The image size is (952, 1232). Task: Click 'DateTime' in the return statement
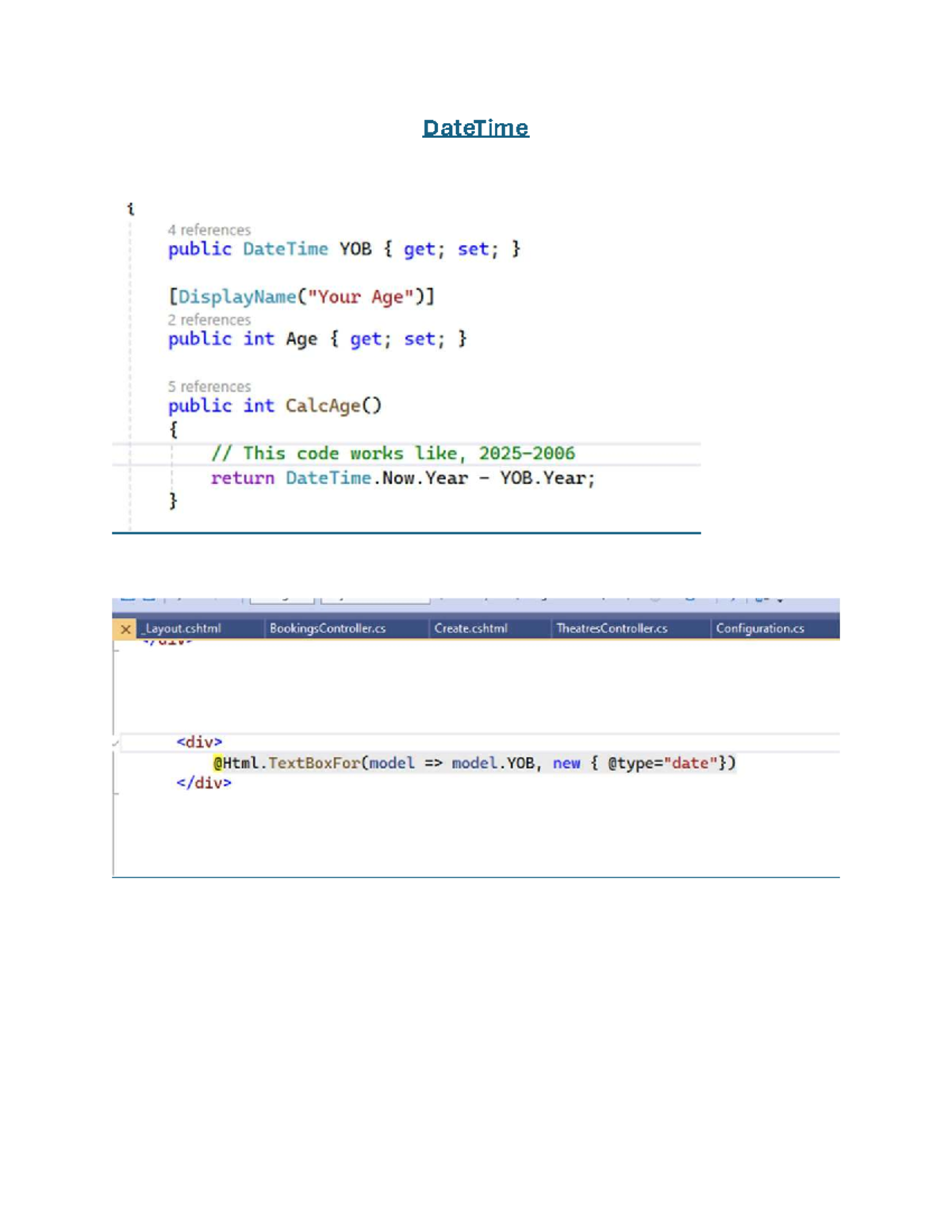pos(328,478)
